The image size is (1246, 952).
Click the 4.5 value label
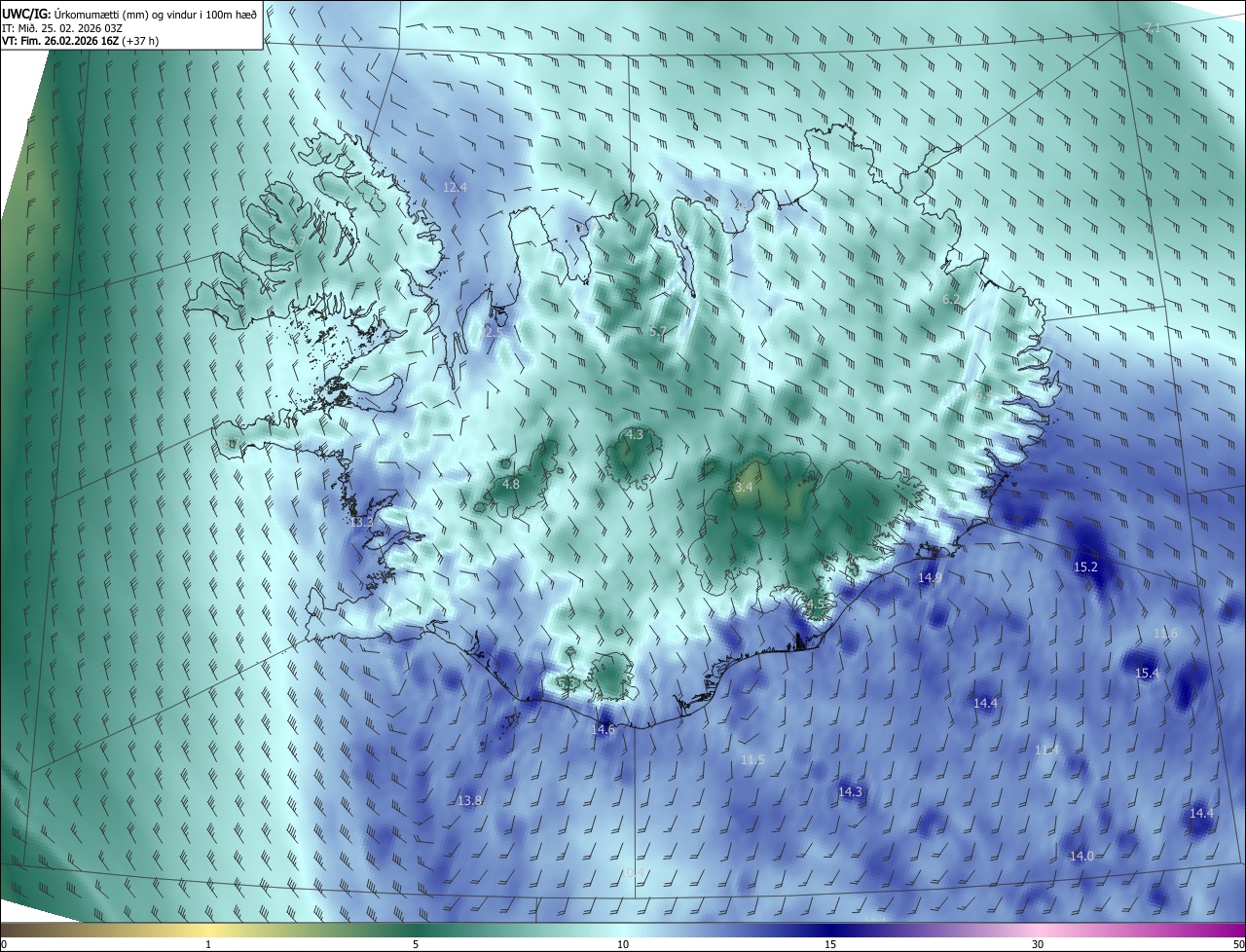(816, 604)
